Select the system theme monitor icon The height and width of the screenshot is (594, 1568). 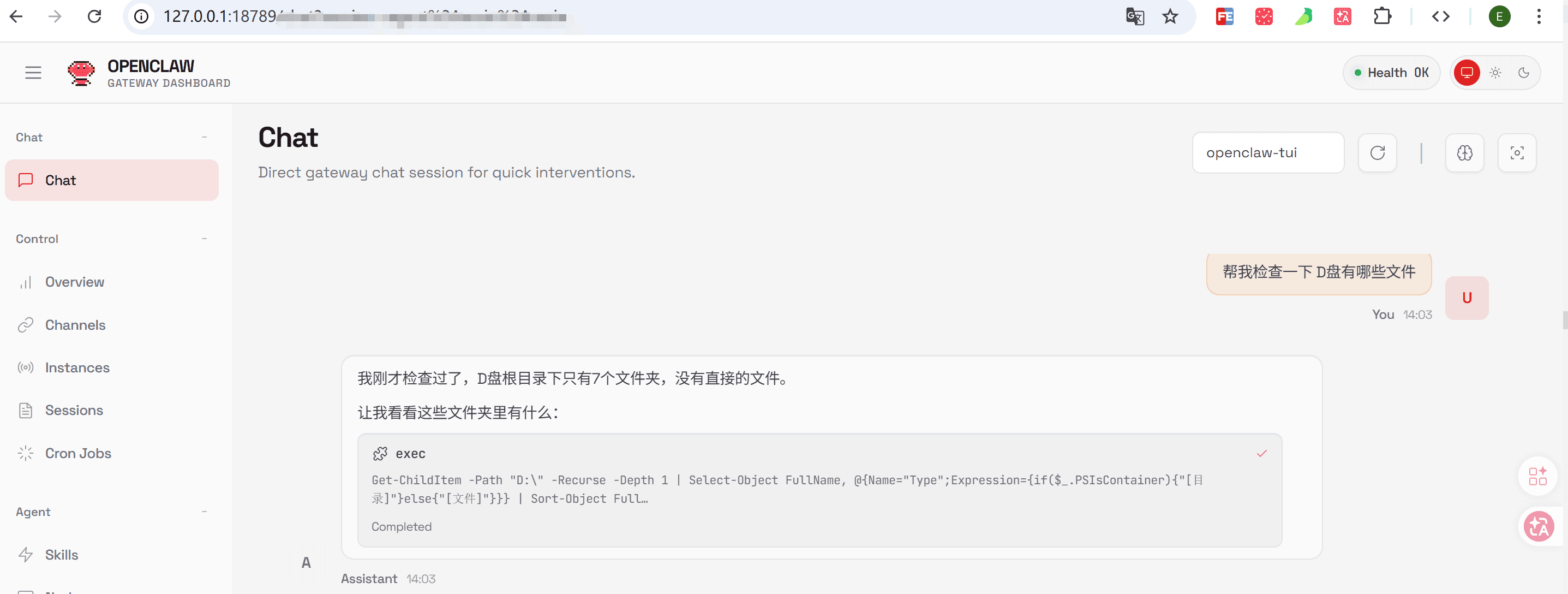tap(1467, 73)
